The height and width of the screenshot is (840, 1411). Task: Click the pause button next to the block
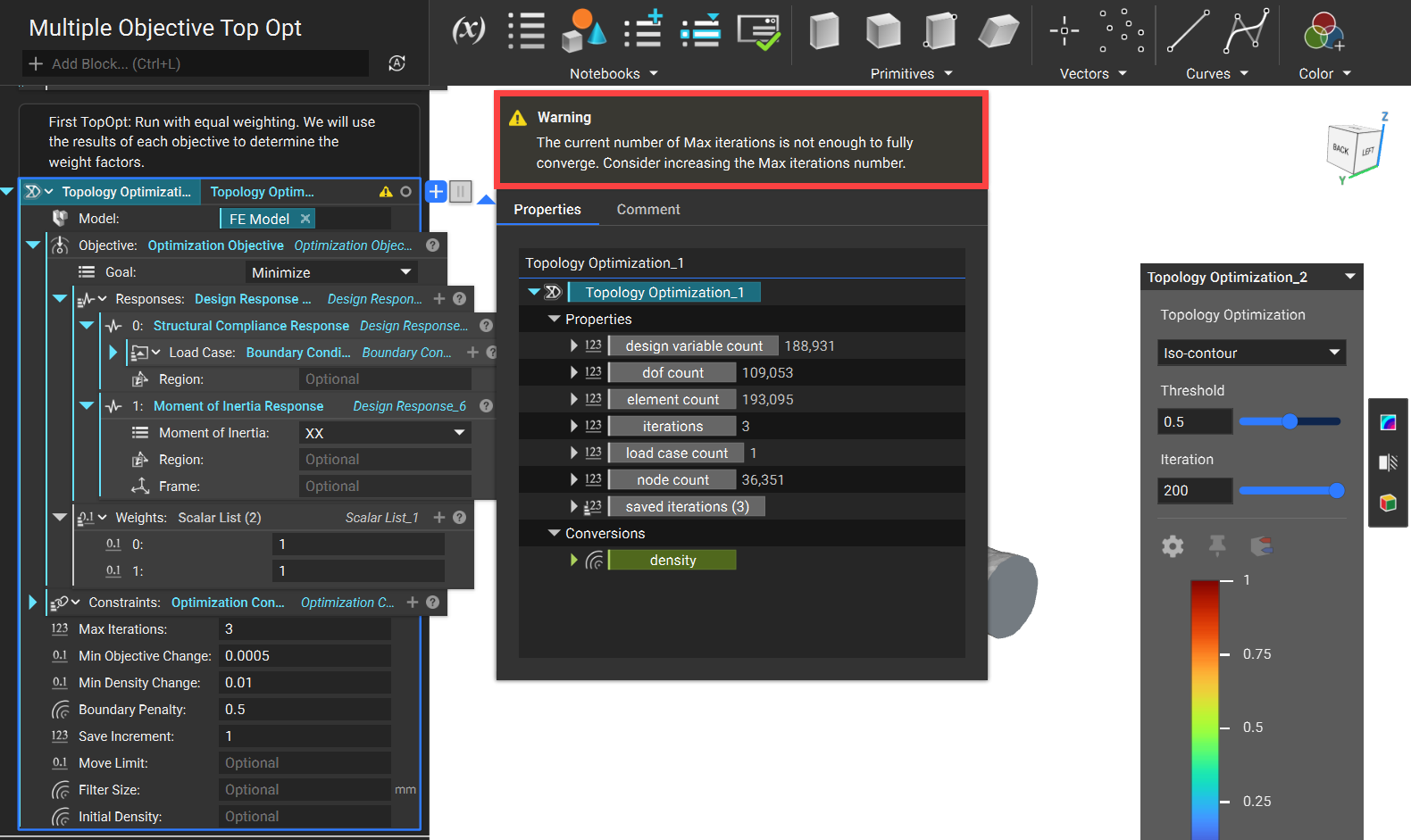coord(460,191)
